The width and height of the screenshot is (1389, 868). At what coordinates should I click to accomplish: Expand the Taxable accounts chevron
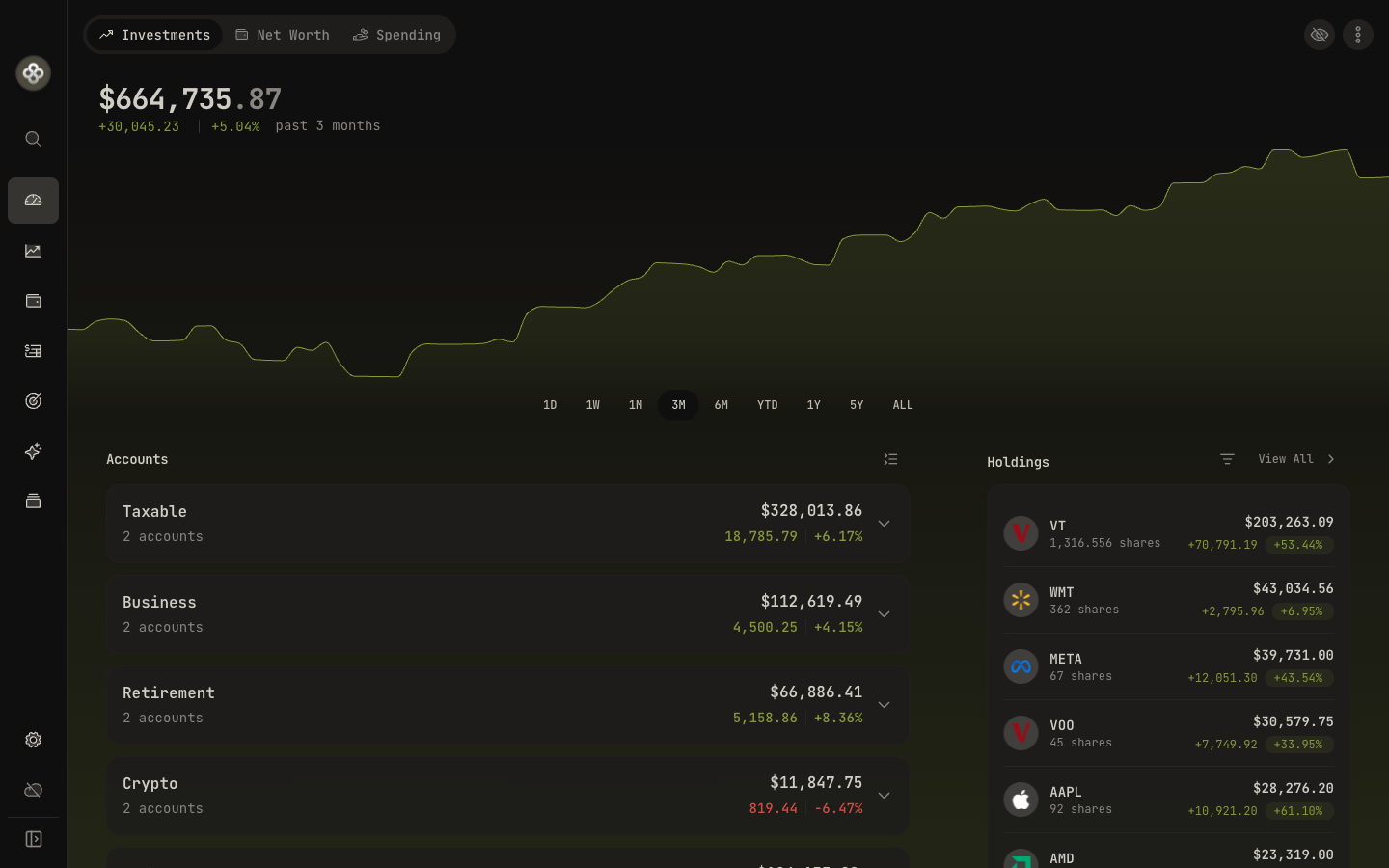coord(884,524)
